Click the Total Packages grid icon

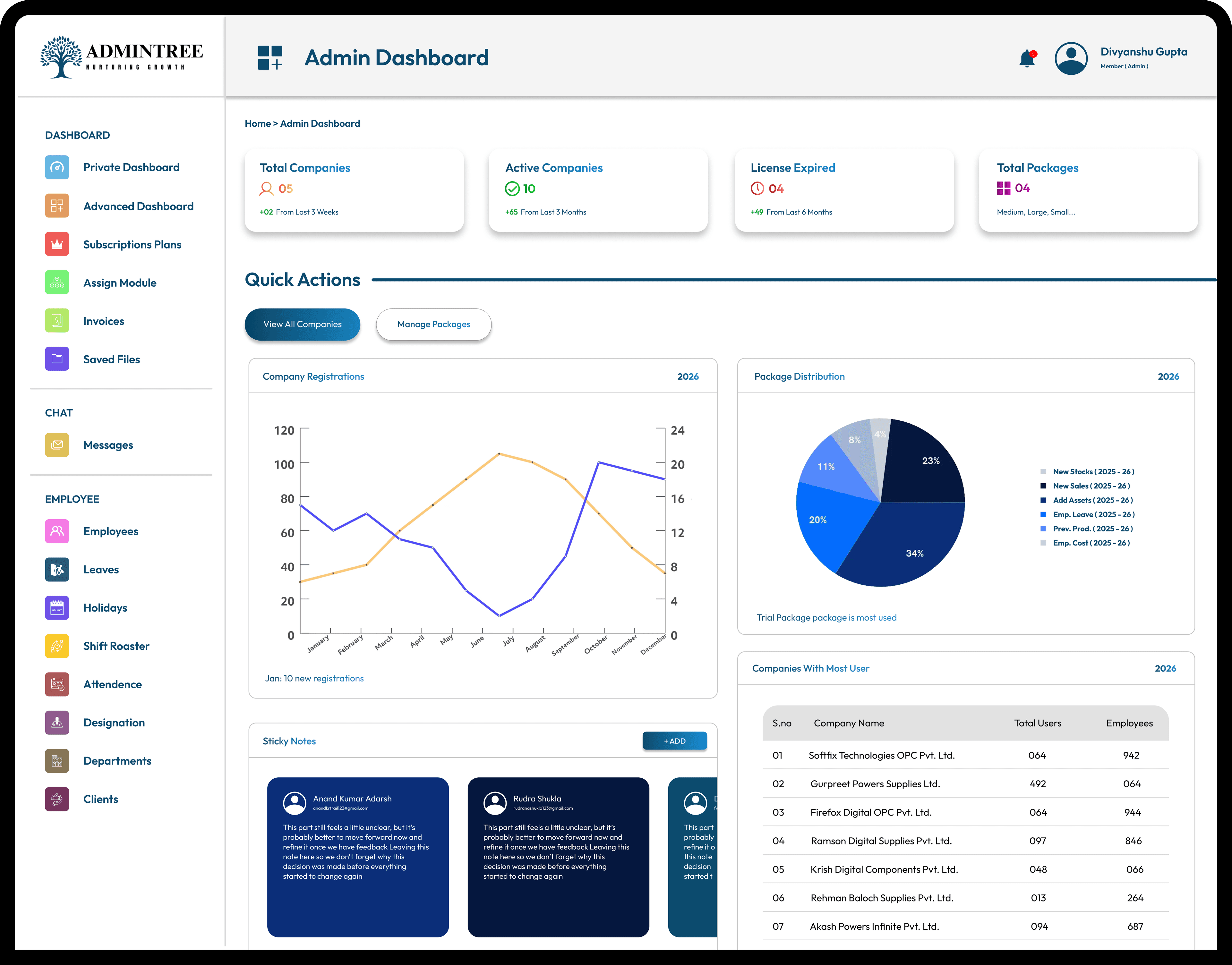tap(1004, 188)
